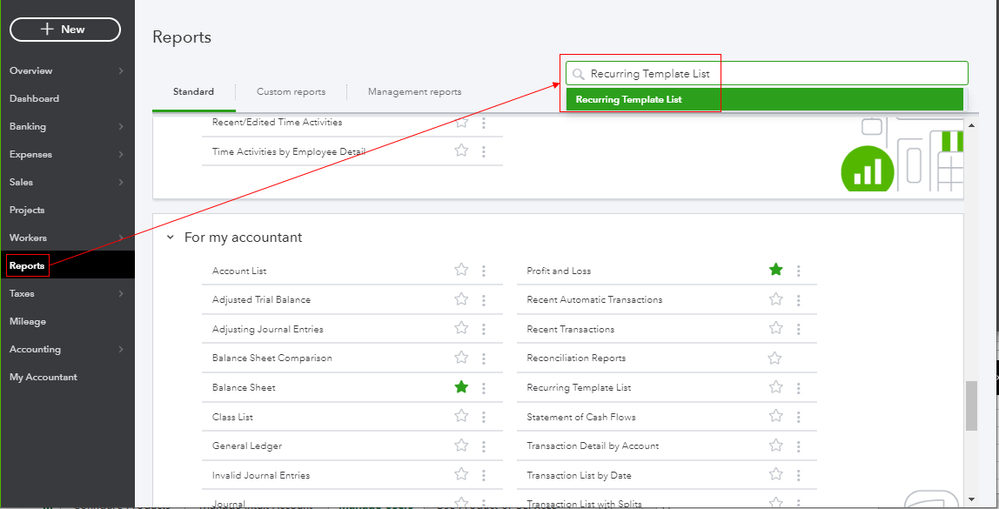
Task: Open more options for Account List
Action: pyautogui.click(x=484, y=271)
